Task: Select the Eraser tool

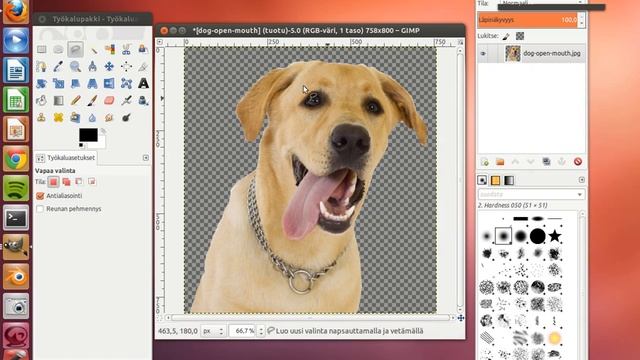Action: pos(109,100)
